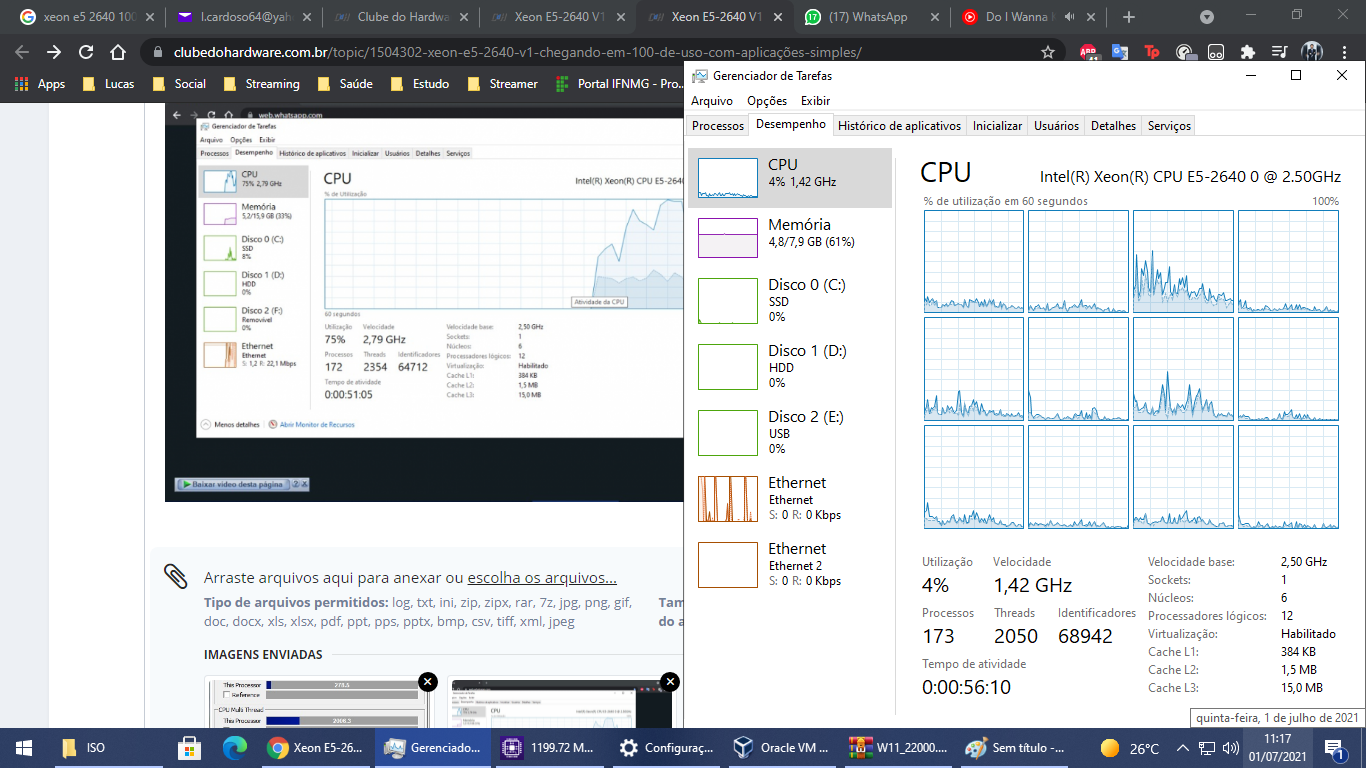Open the Social bookmarks folder
This screenshot has width=1366, height=768.
179,84
